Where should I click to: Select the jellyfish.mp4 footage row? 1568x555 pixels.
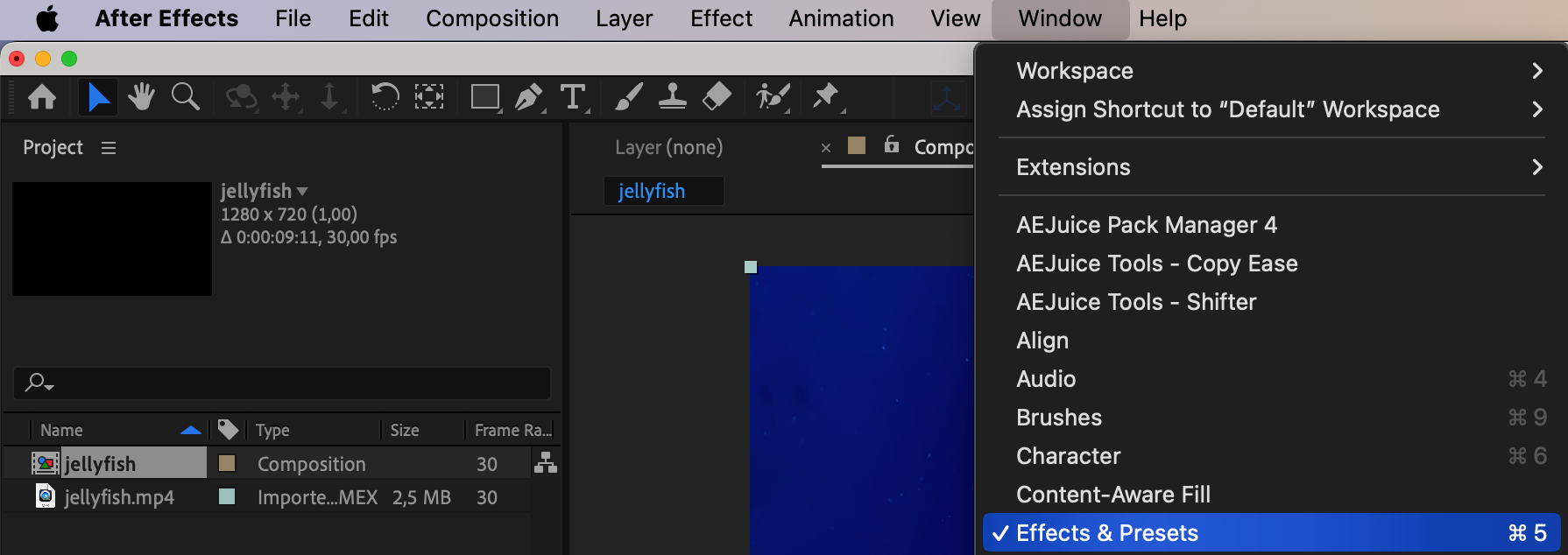pos(267,496)
